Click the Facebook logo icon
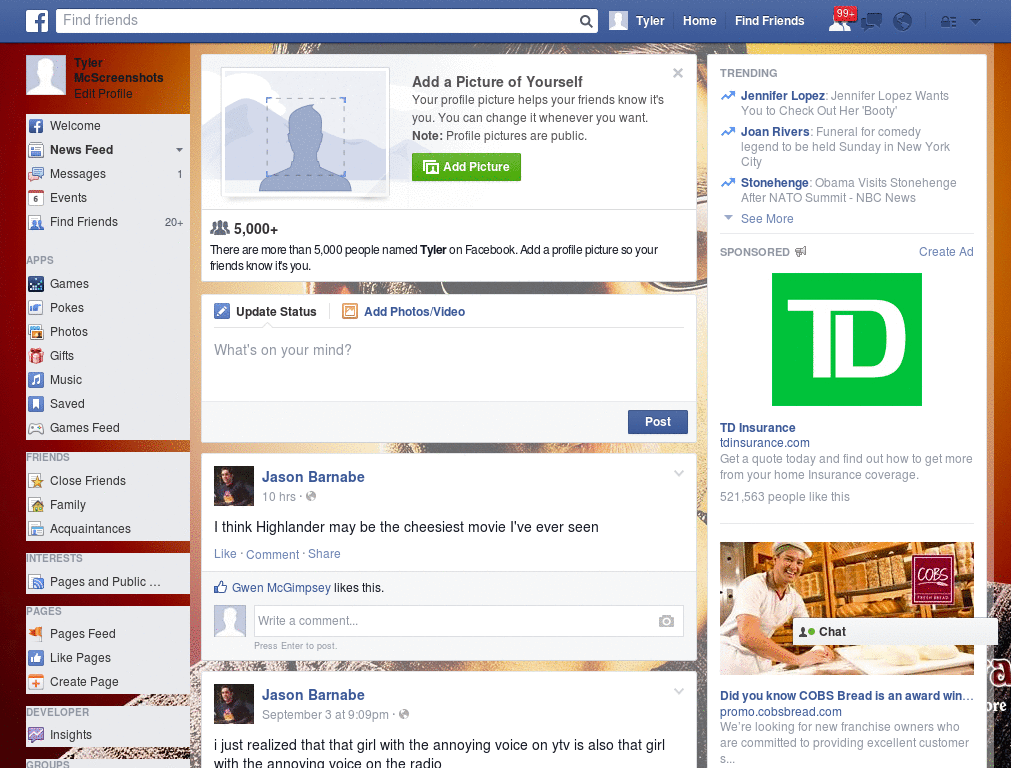 click(x=37, y=21)
